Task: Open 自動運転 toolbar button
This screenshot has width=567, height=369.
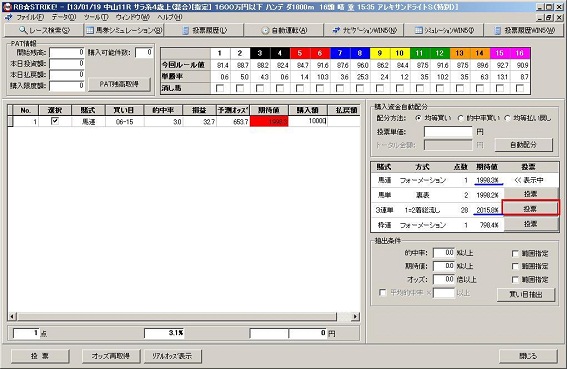Action: [285, 30]
